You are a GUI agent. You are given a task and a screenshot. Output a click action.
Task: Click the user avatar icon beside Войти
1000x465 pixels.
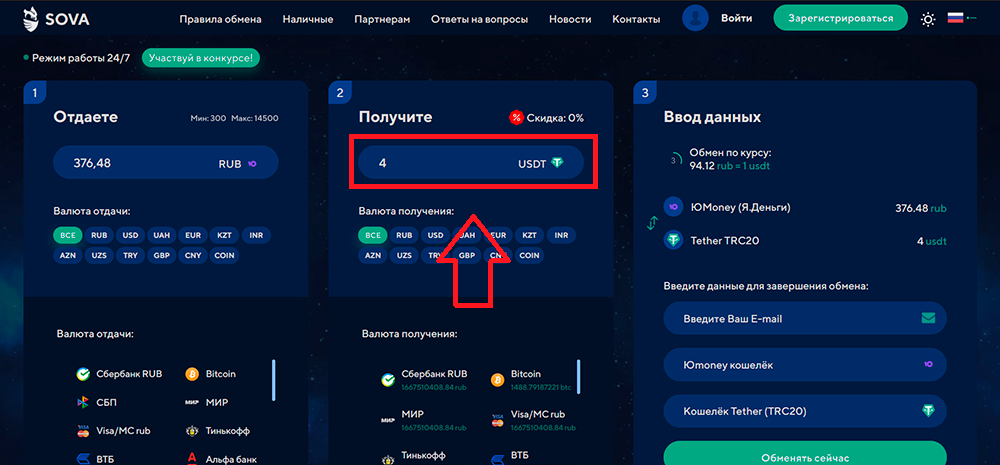point(696,18)
